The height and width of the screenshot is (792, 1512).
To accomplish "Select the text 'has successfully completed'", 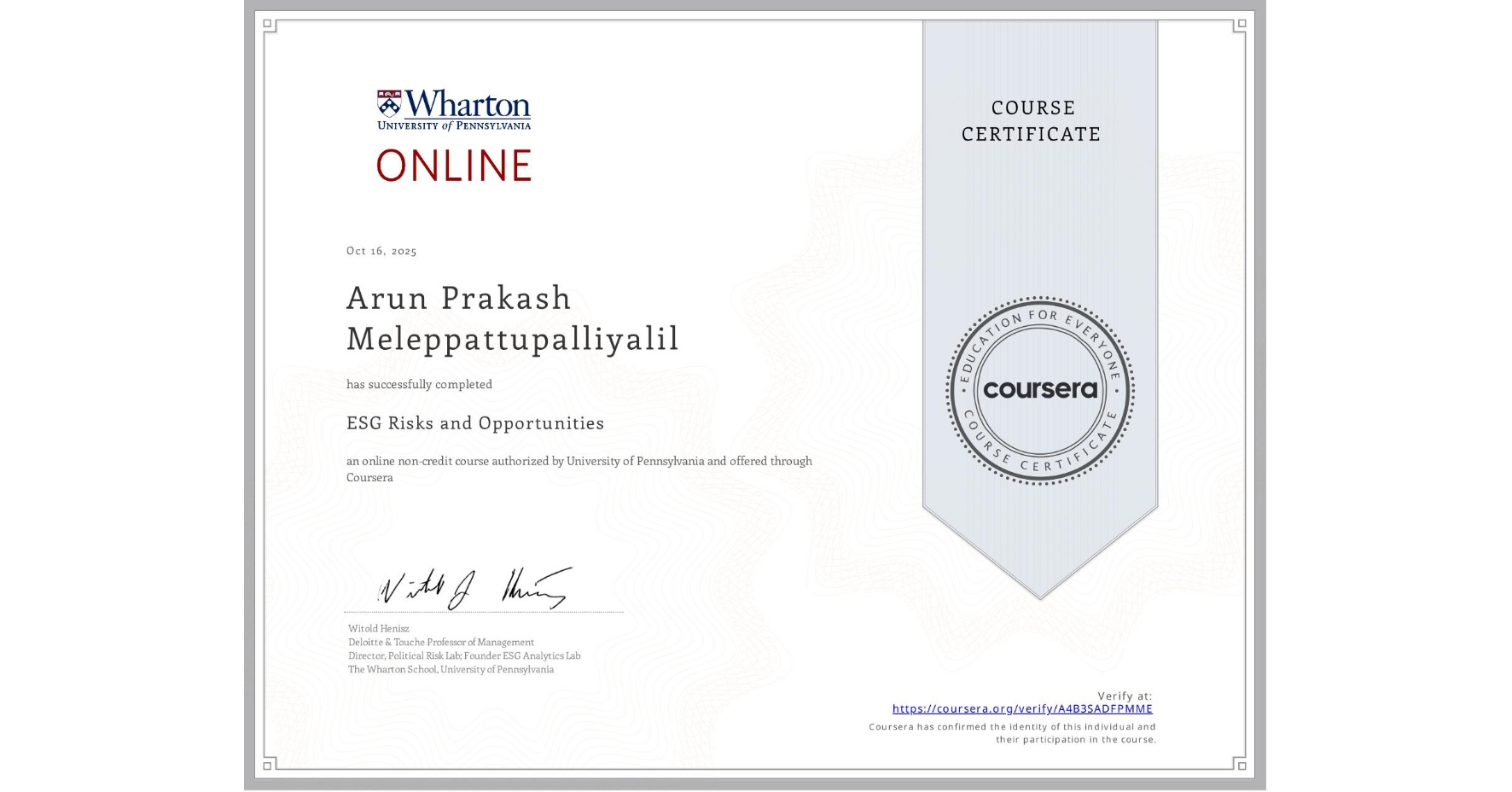I will coord(419,385).
